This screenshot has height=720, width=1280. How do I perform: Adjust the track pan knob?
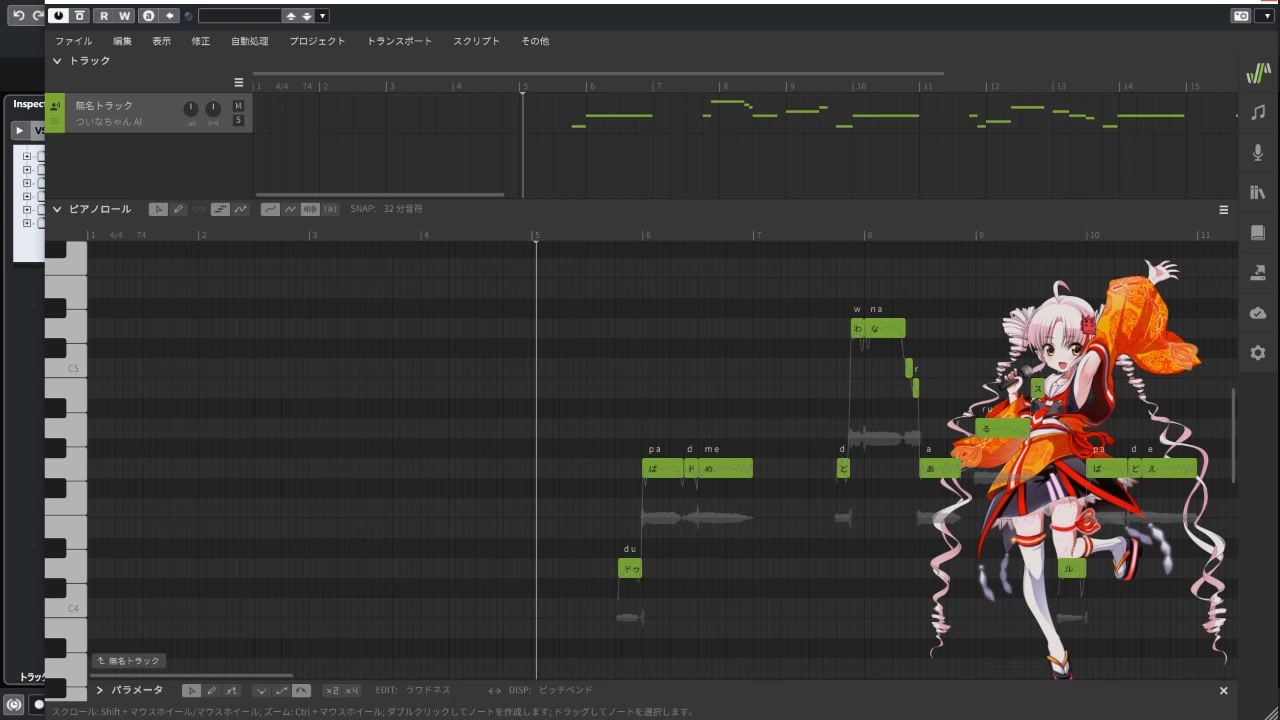click(x=213, y=109)
